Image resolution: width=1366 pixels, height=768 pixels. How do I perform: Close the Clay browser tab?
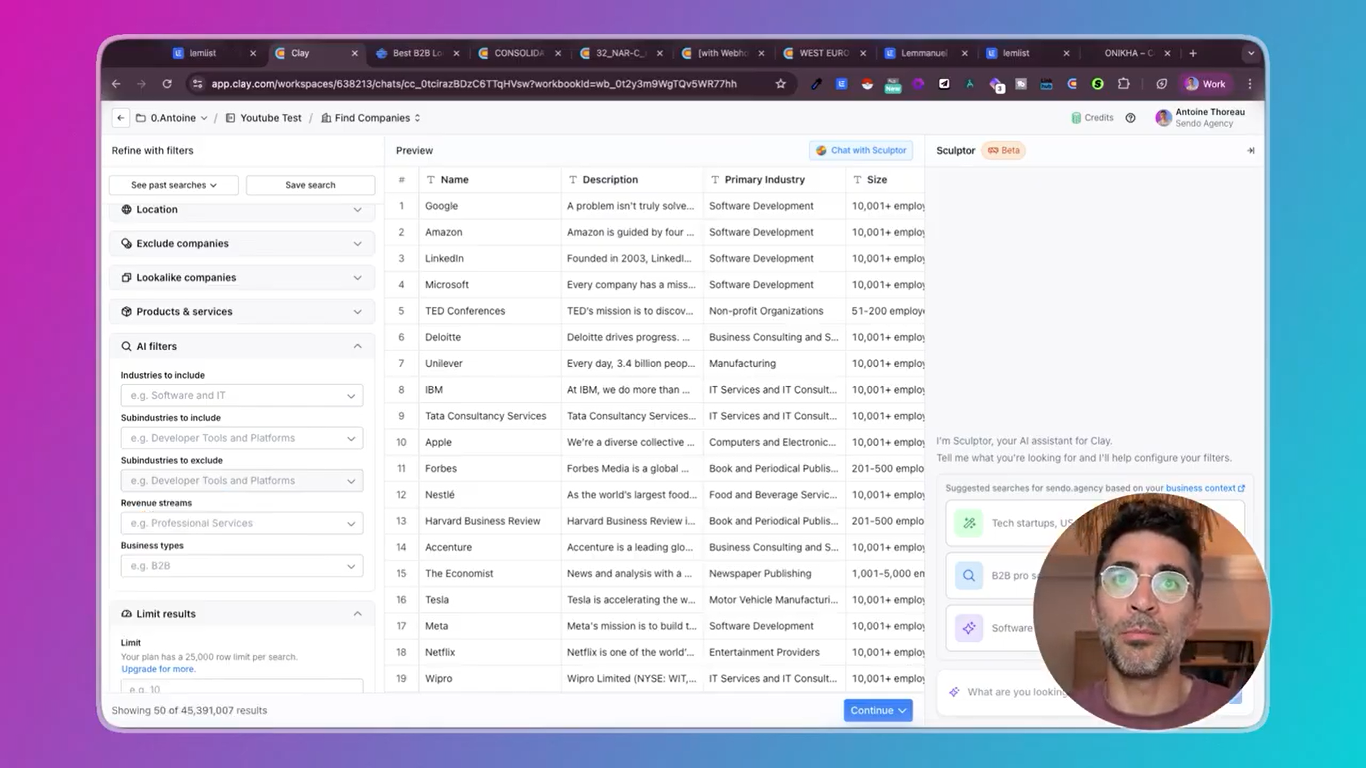[354, 53]
